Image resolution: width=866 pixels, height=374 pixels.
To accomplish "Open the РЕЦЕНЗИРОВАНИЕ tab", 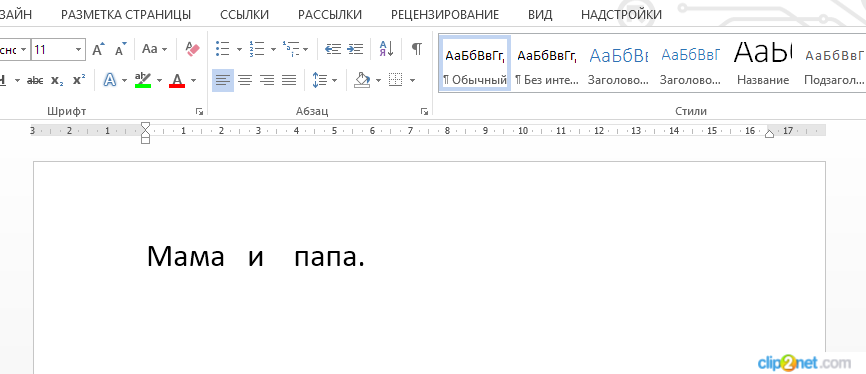I will tap(445, 14).
